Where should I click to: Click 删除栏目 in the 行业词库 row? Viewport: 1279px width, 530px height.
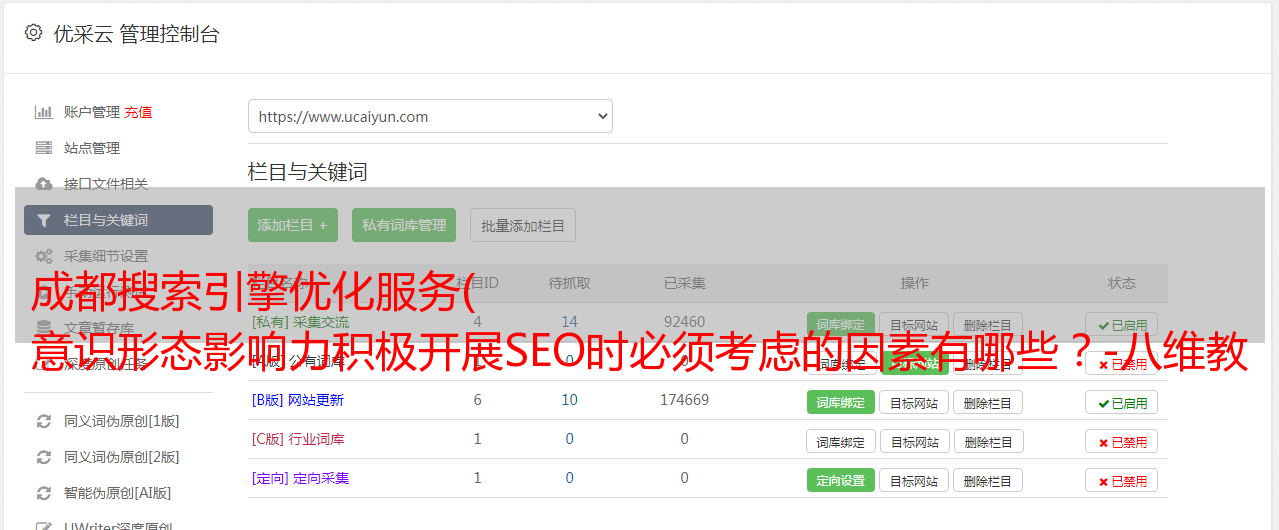(988, 441)
